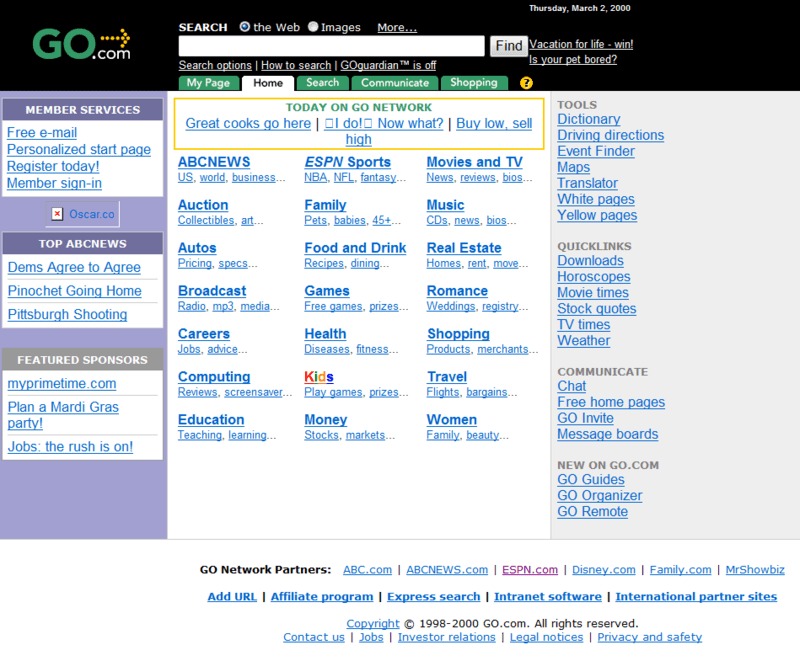Screen dimensions: 800x661
Task: Read the Pinochet Going Home headline
Action: pyautogui.click(x=75, y=291)
